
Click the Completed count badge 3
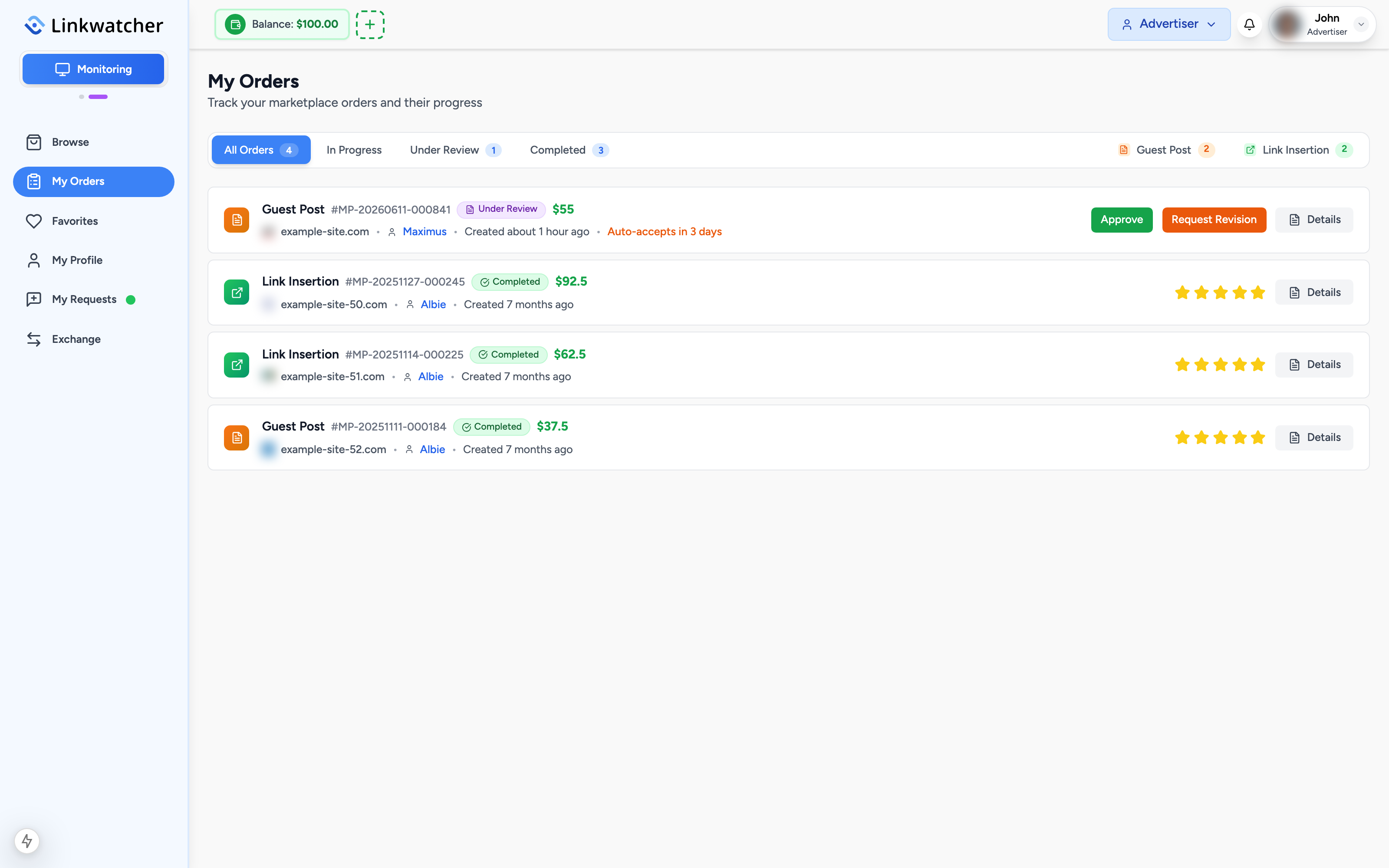click(x=600, y=151)
